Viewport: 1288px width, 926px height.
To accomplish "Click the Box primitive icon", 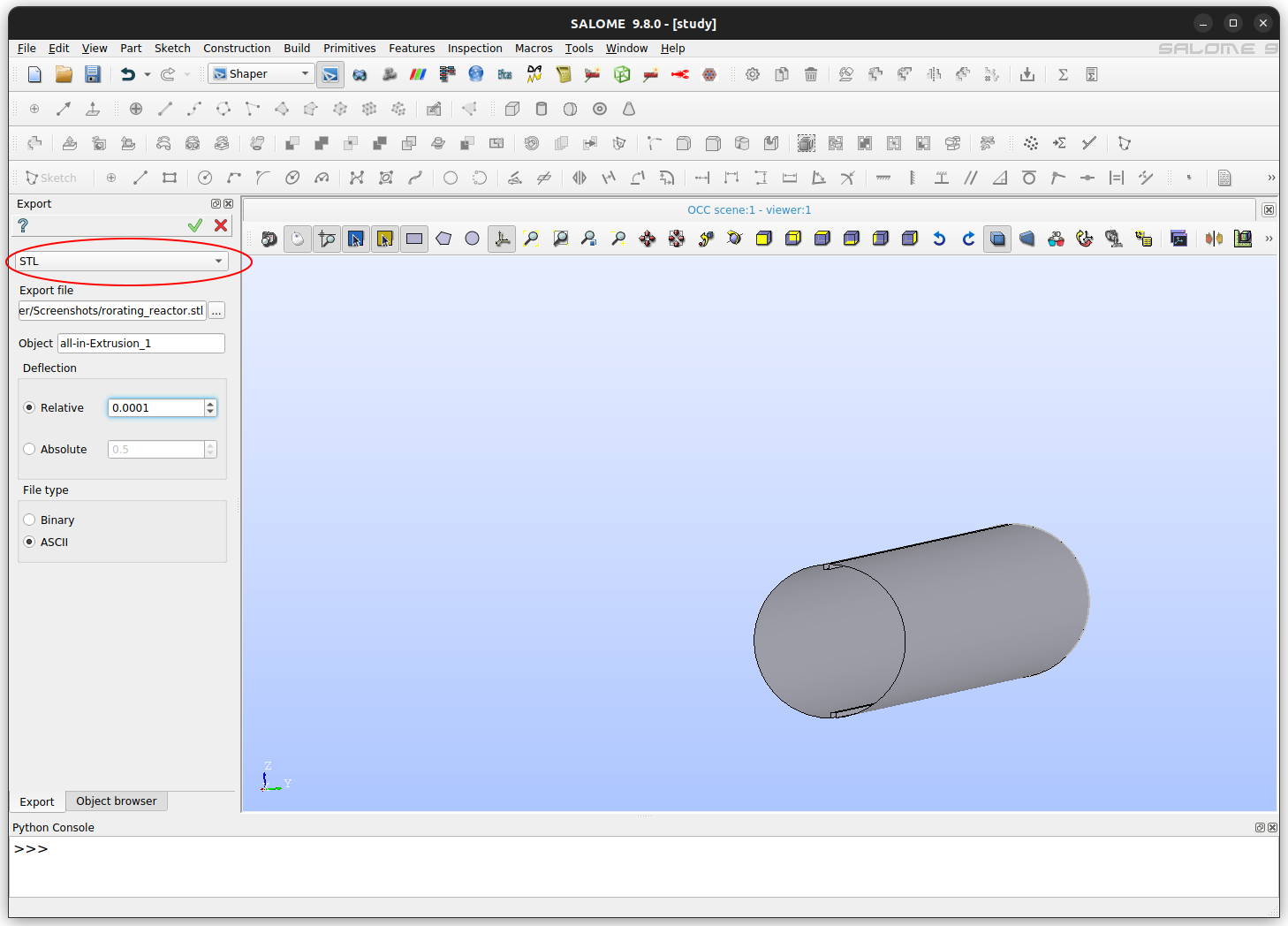I will pos(512,109).
